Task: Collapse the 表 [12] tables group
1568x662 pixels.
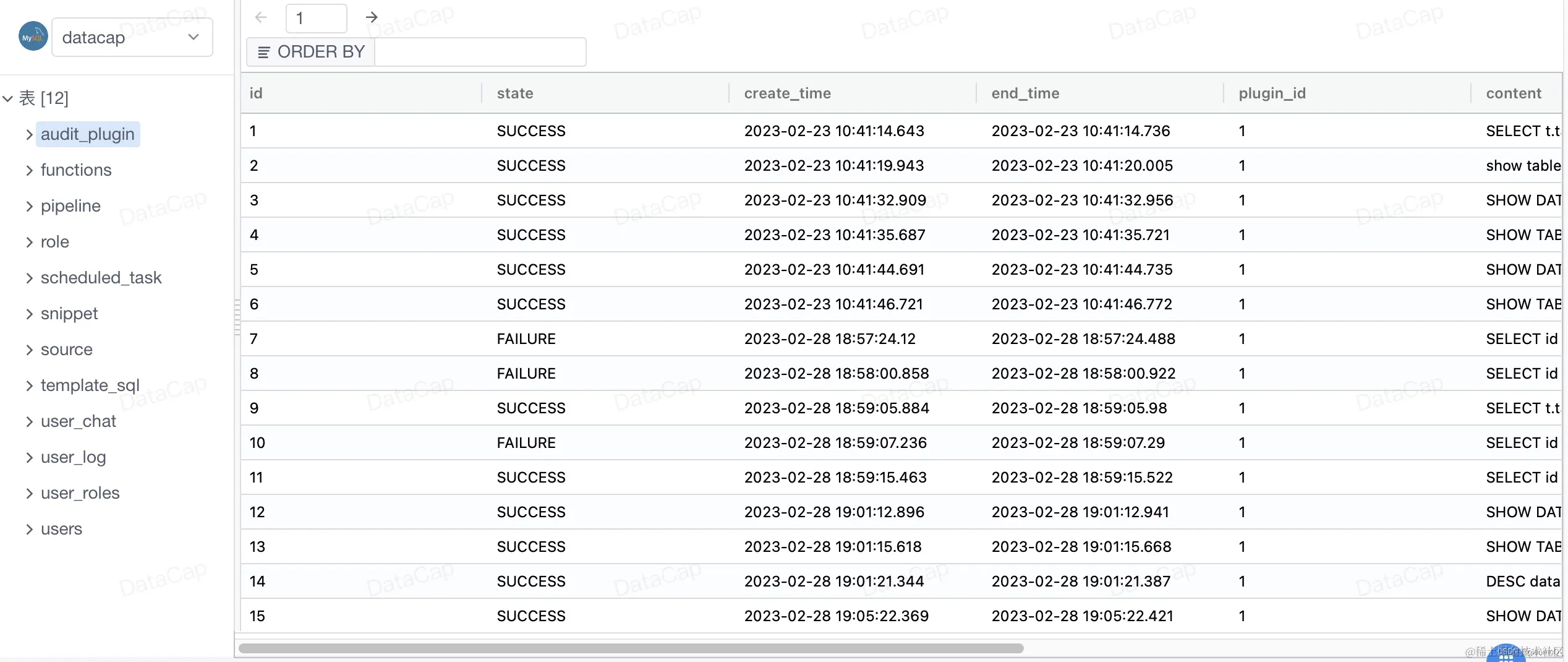Action: pyautogui.click(x=8, y=98)
